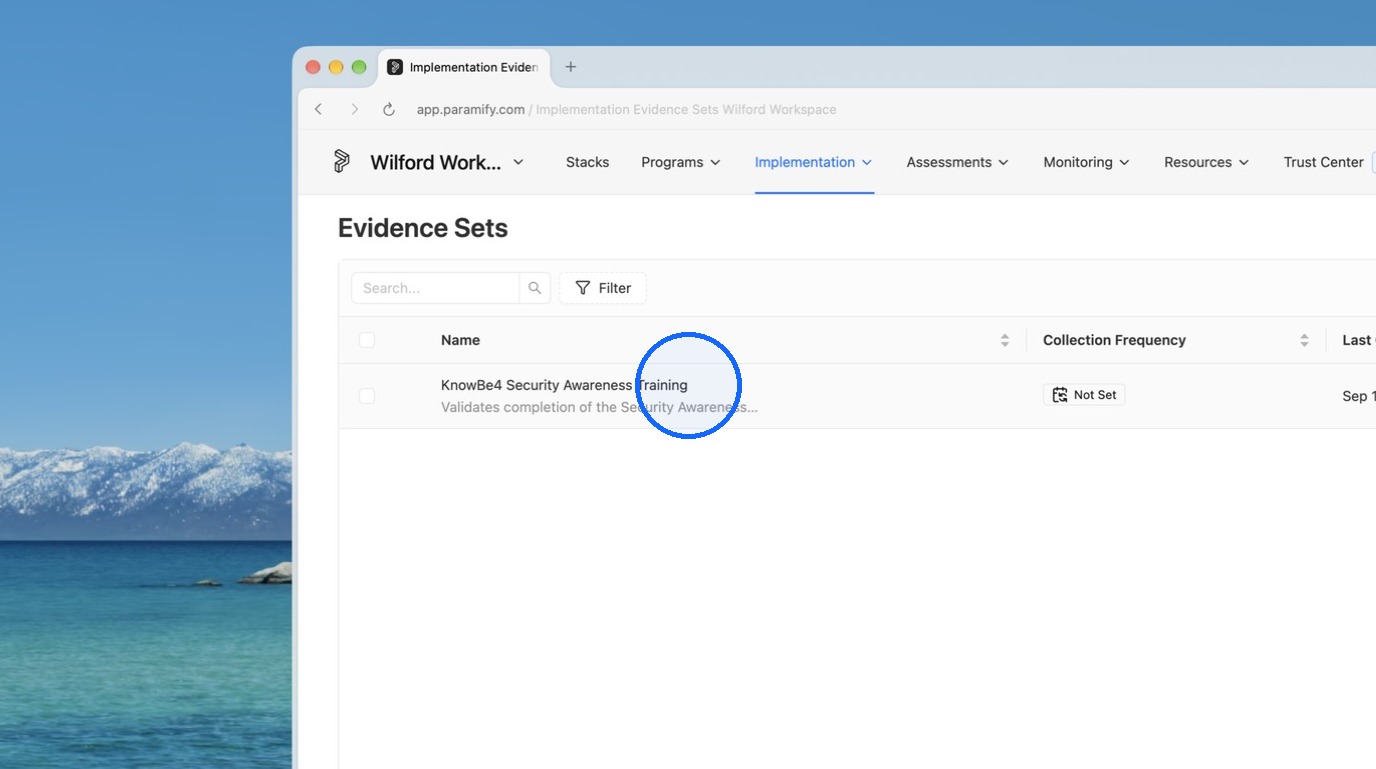The width and height of the screenshot is (1376, 769).
Task: Click the Name column header
Action: (460, 340)
